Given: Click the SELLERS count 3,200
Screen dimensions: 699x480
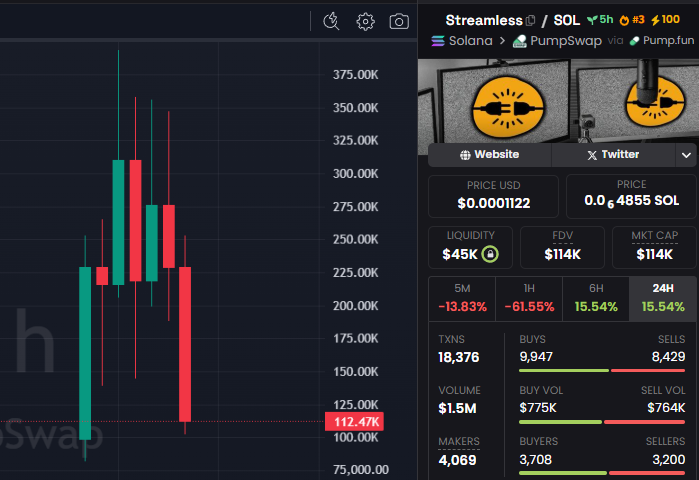Looking at the screenshot, I should pos(669,459).
